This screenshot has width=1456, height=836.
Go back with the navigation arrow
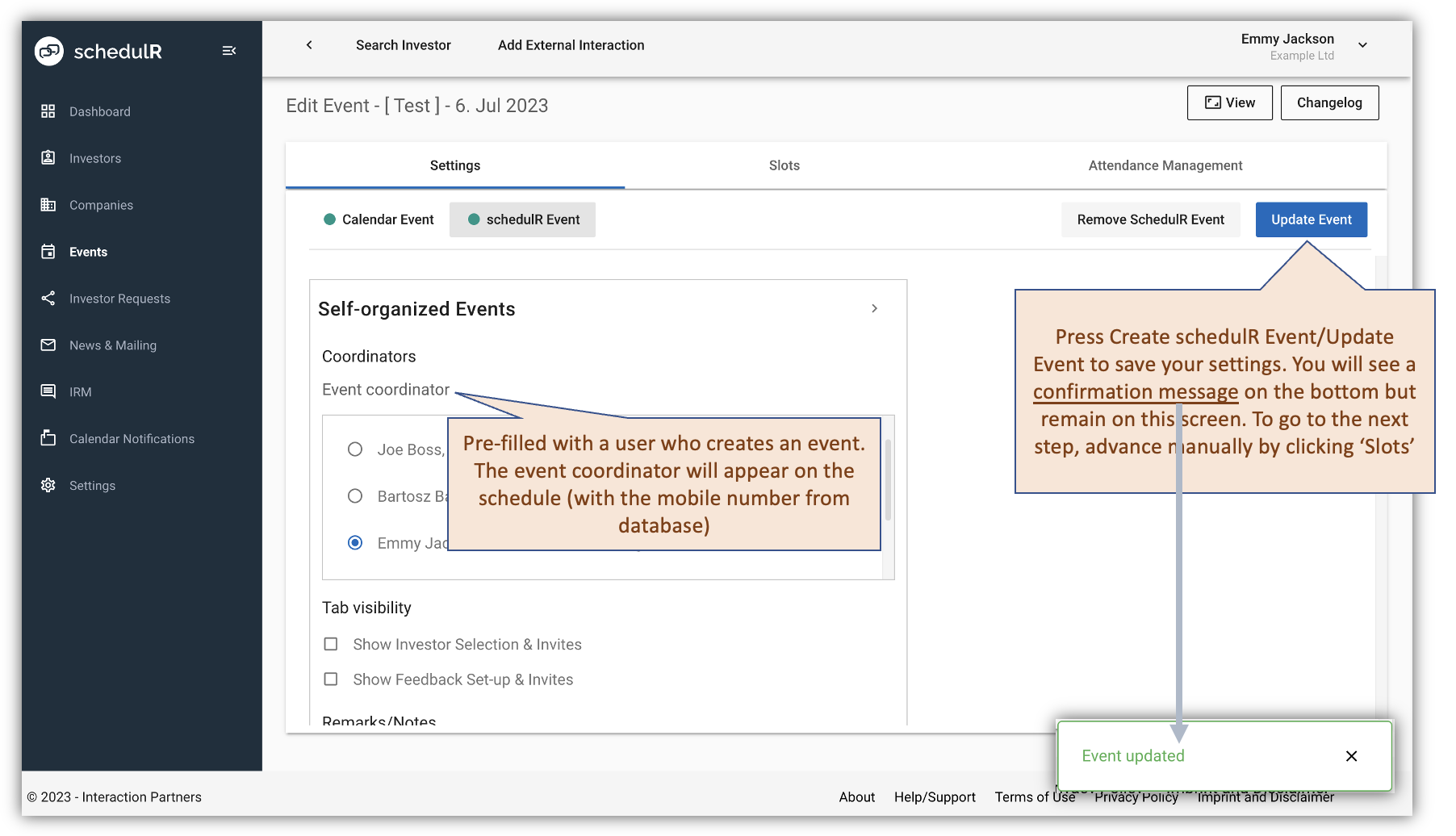pyautogui.click(x=309, y=45)
